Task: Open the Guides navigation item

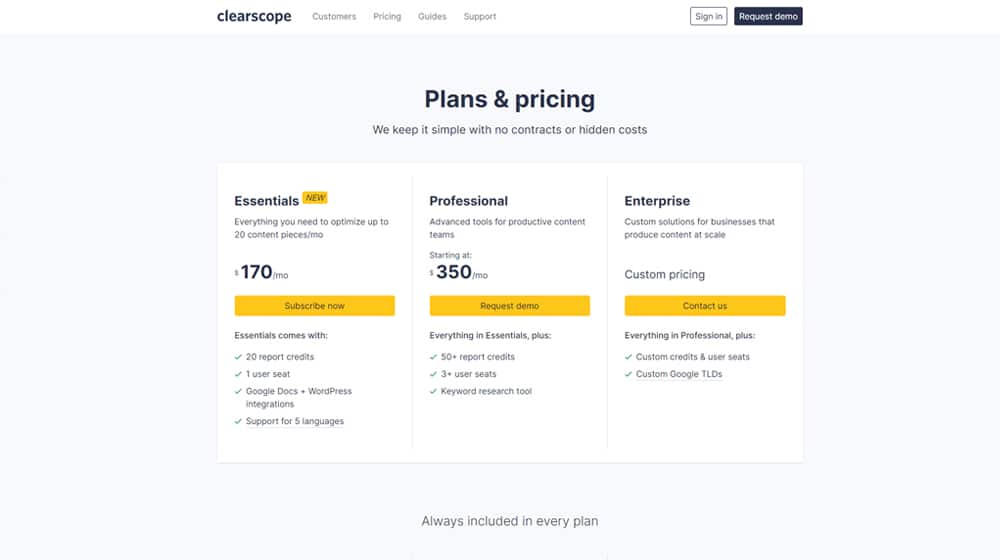Action: coord(432,17)
